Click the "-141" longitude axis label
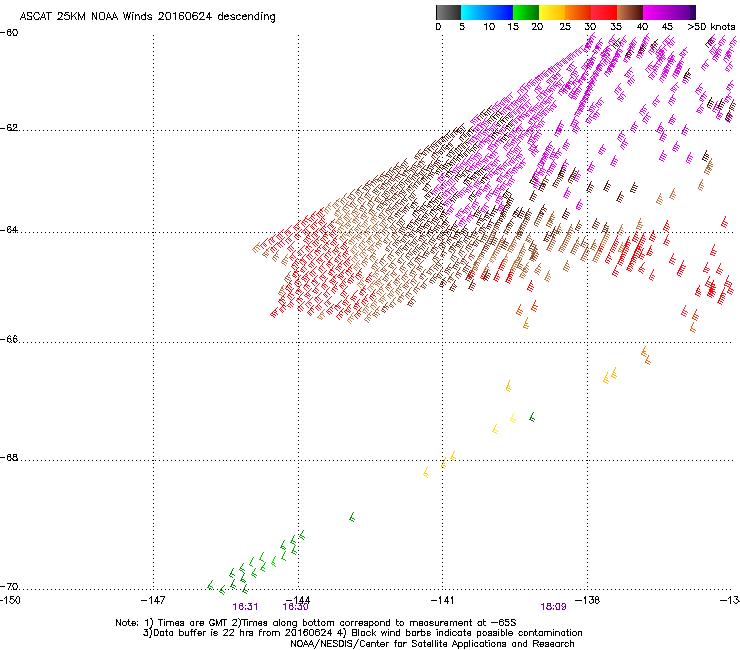The image size is (740, 650). [443, 600]
